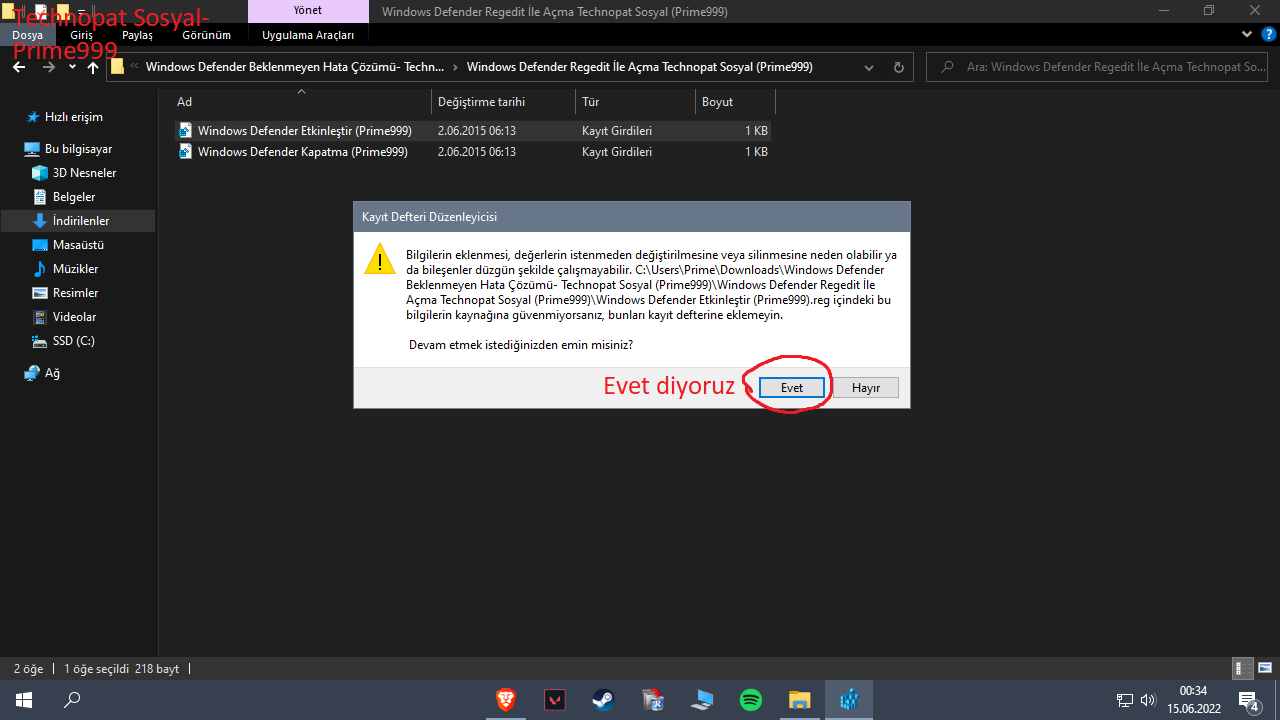
Task: Open taskbar search magnifier
Action: tap(72, 700)
